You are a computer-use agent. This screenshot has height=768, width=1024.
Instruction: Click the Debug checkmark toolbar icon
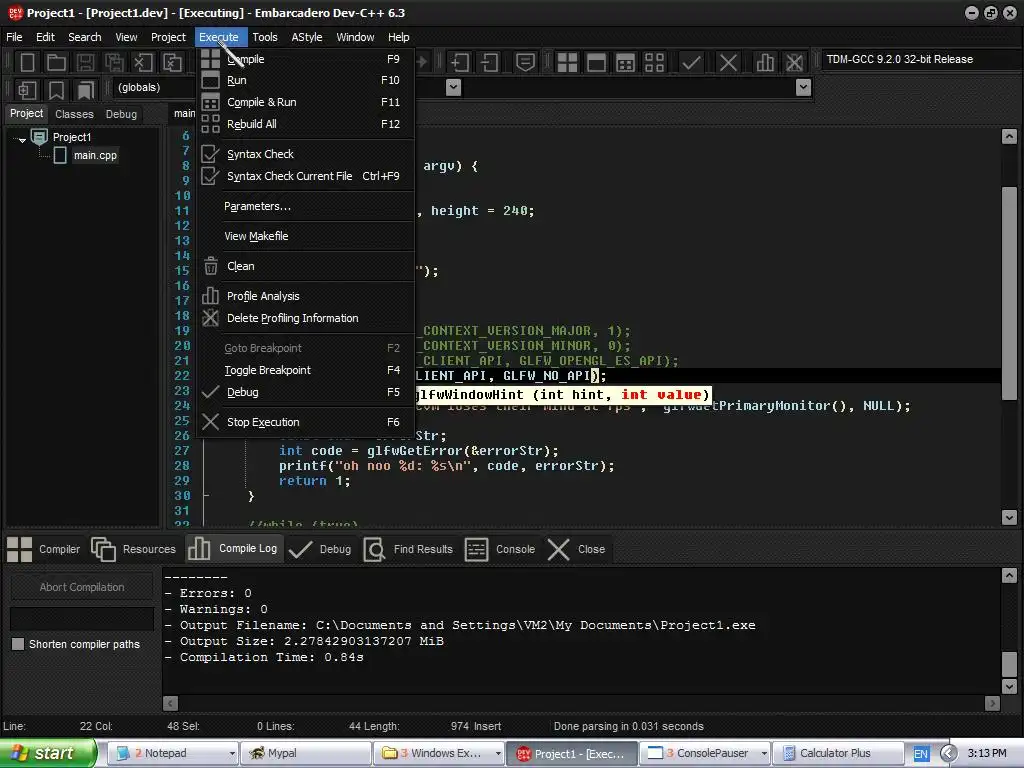point(691,63)
